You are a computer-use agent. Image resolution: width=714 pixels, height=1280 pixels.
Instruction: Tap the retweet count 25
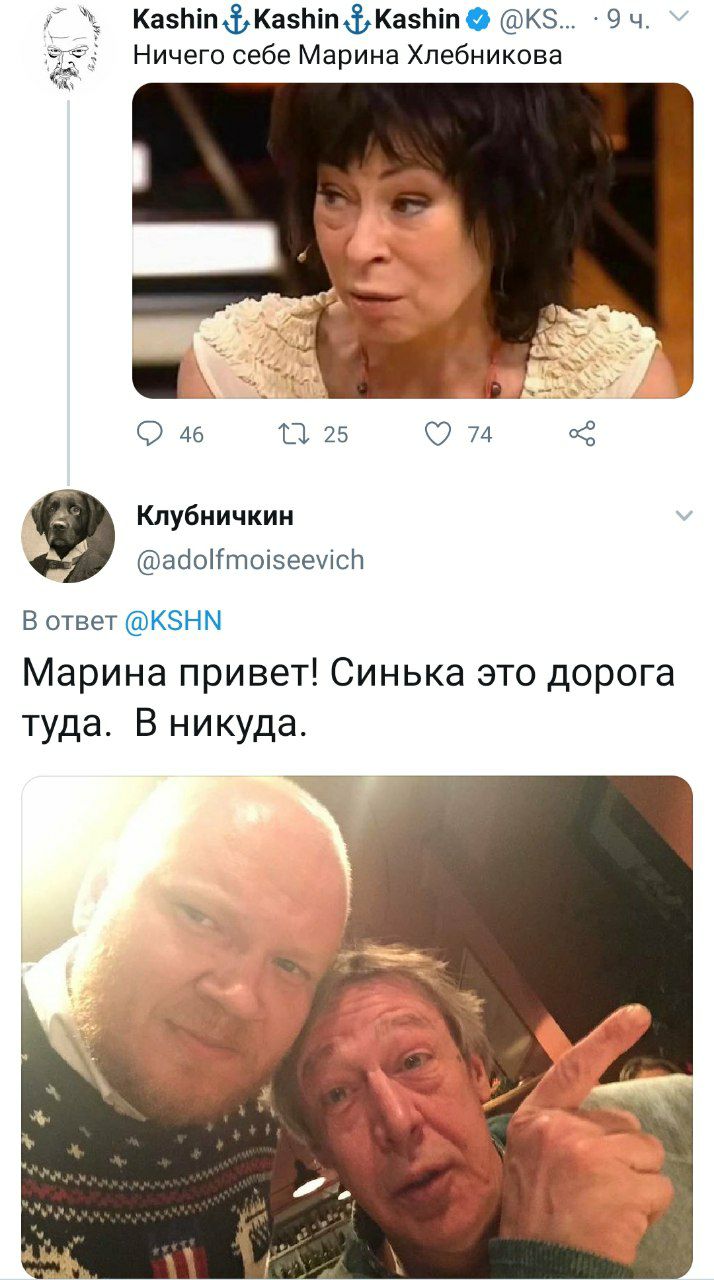336,434
